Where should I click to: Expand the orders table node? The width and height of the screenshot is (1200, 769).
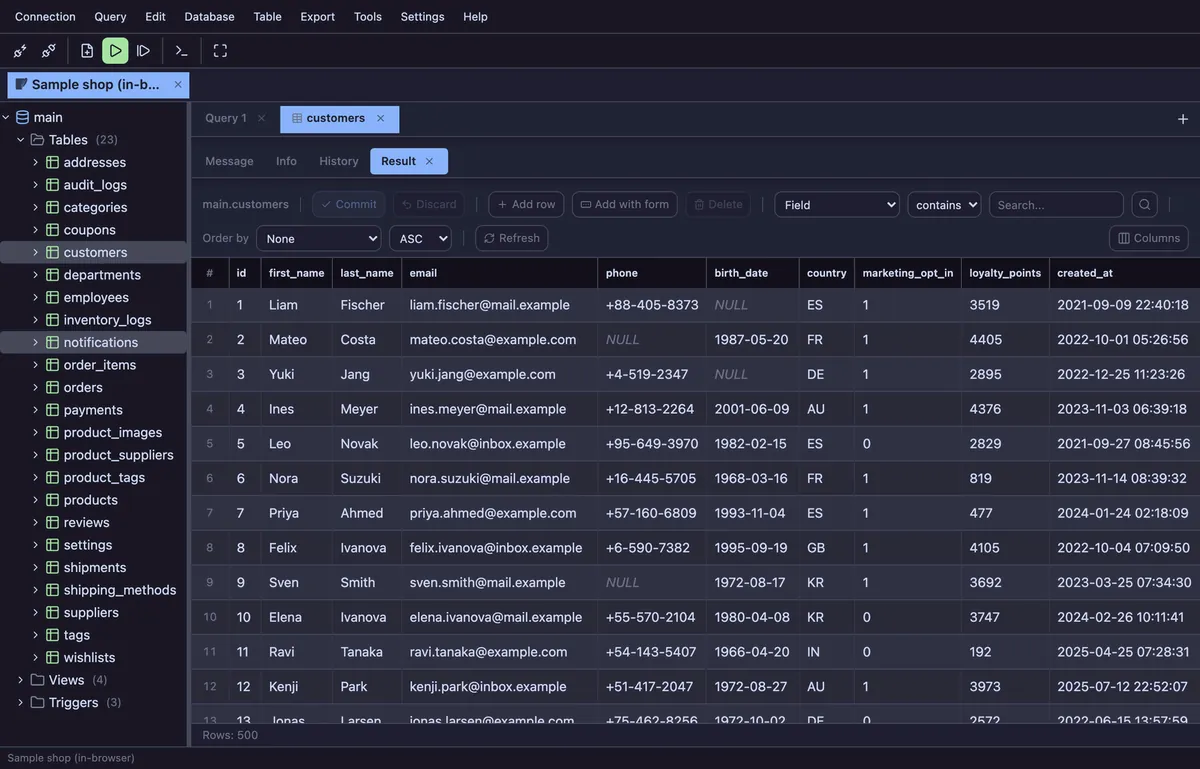(x=35, y=387)
